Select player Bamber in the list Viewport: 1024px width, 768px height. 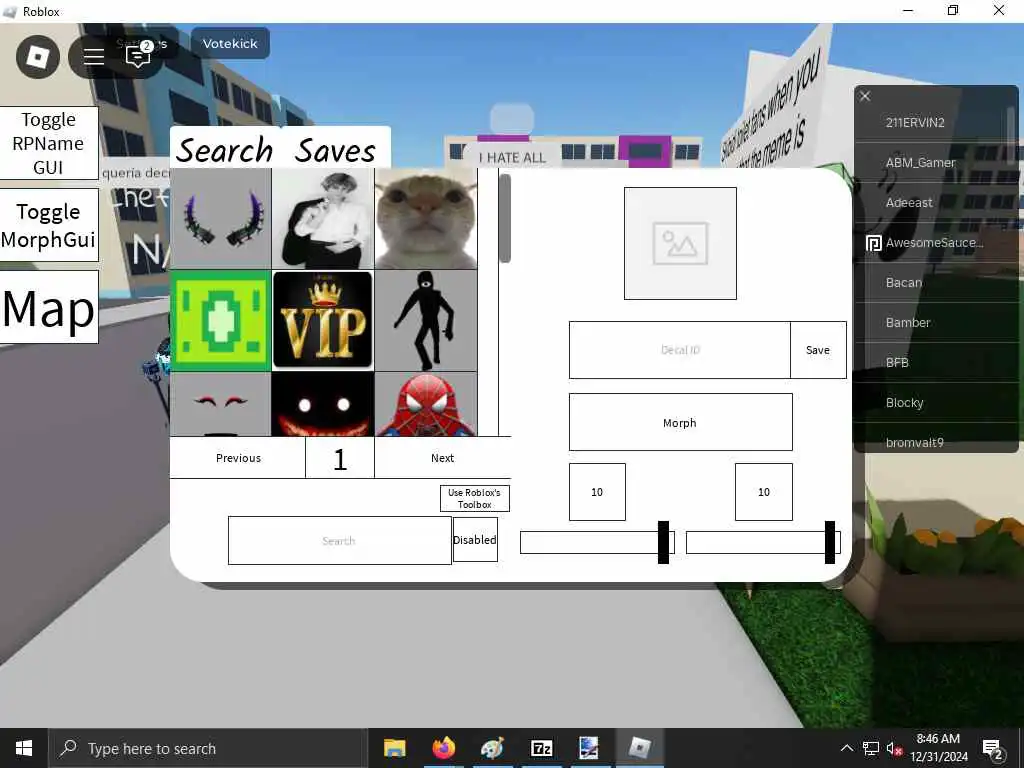pos(935,323)
